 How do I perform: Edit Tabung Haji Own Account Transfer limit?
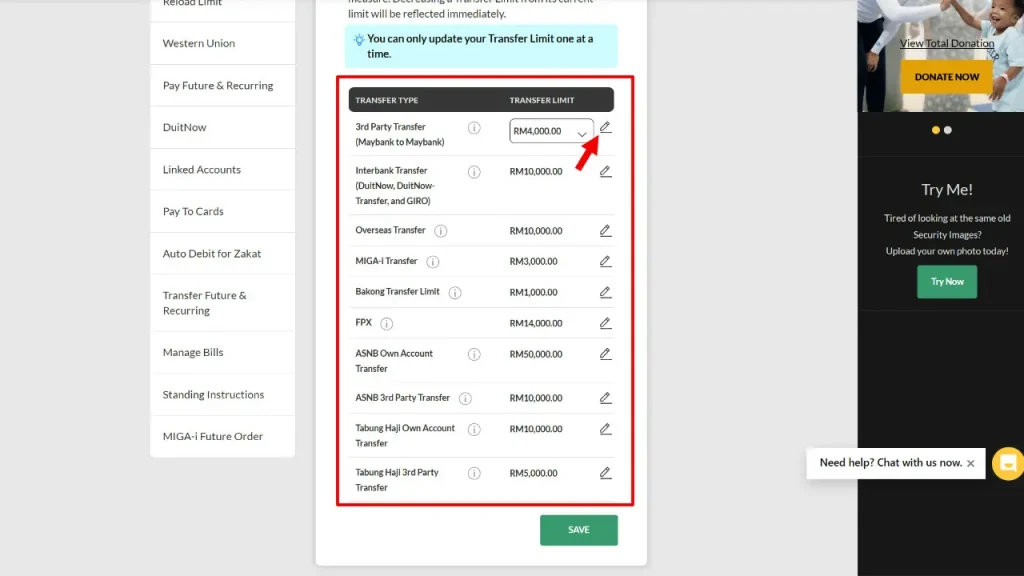click(x=605, y=429)
